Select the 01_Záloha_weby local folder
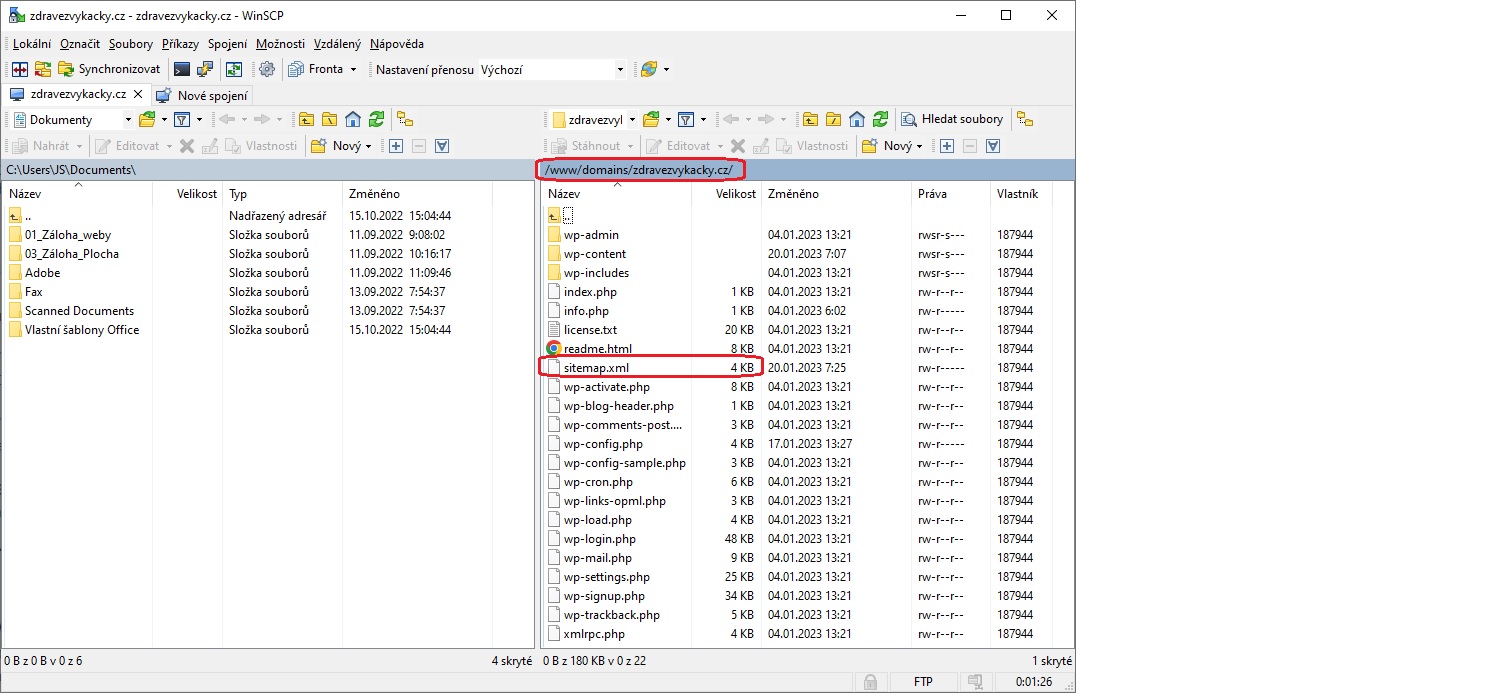This screenshot has height=693, width=1496. (x=68, y=235)
